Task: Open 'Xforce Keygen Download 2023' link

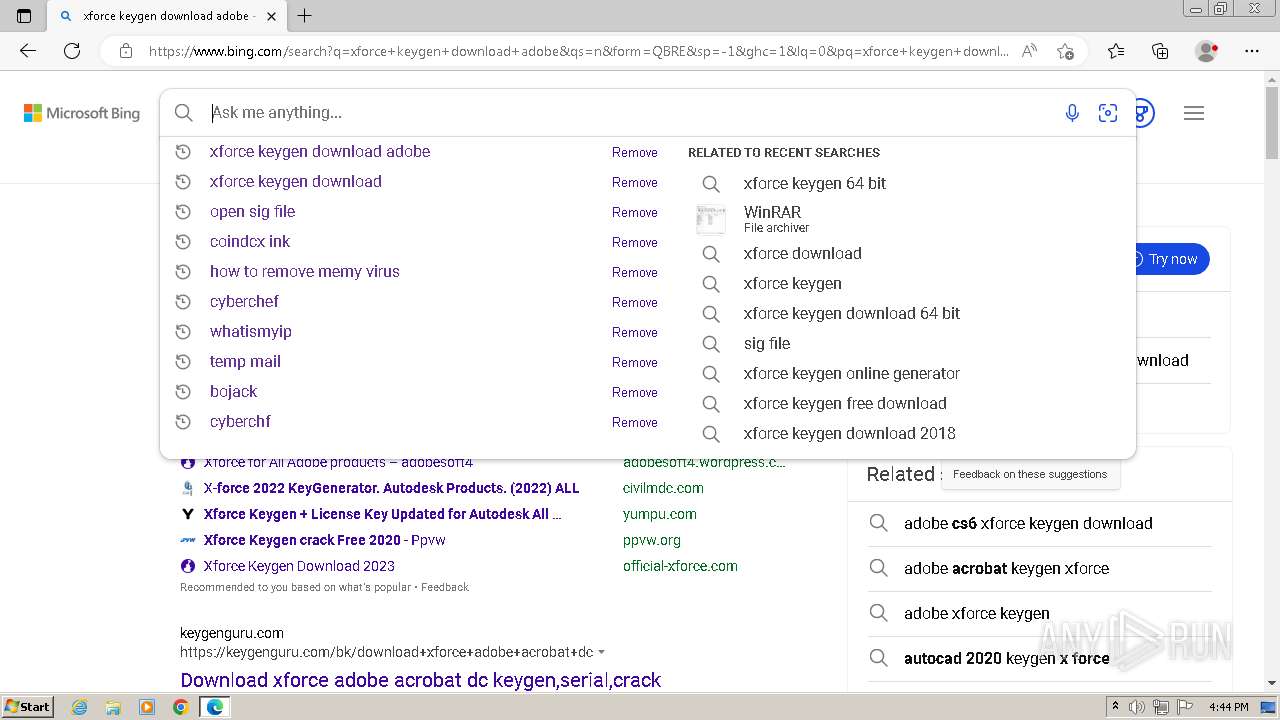Action: click(x=299, y=566)
